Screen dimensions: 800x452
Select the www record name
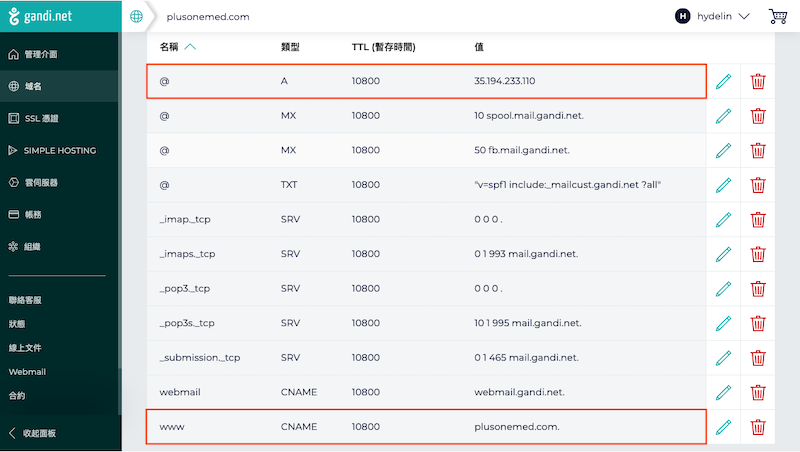coord(172,427)
